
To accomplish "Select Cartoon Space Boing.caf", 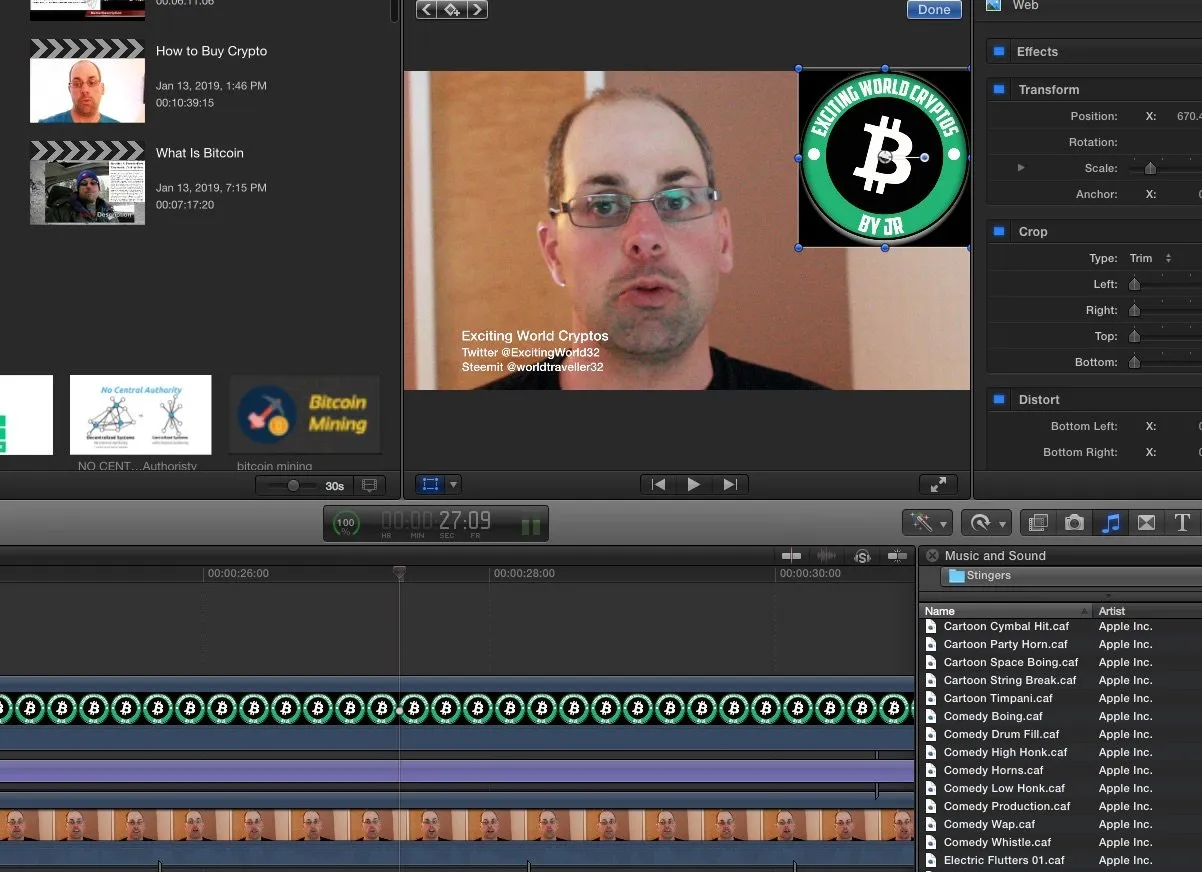I will (x=1011, y=663).
